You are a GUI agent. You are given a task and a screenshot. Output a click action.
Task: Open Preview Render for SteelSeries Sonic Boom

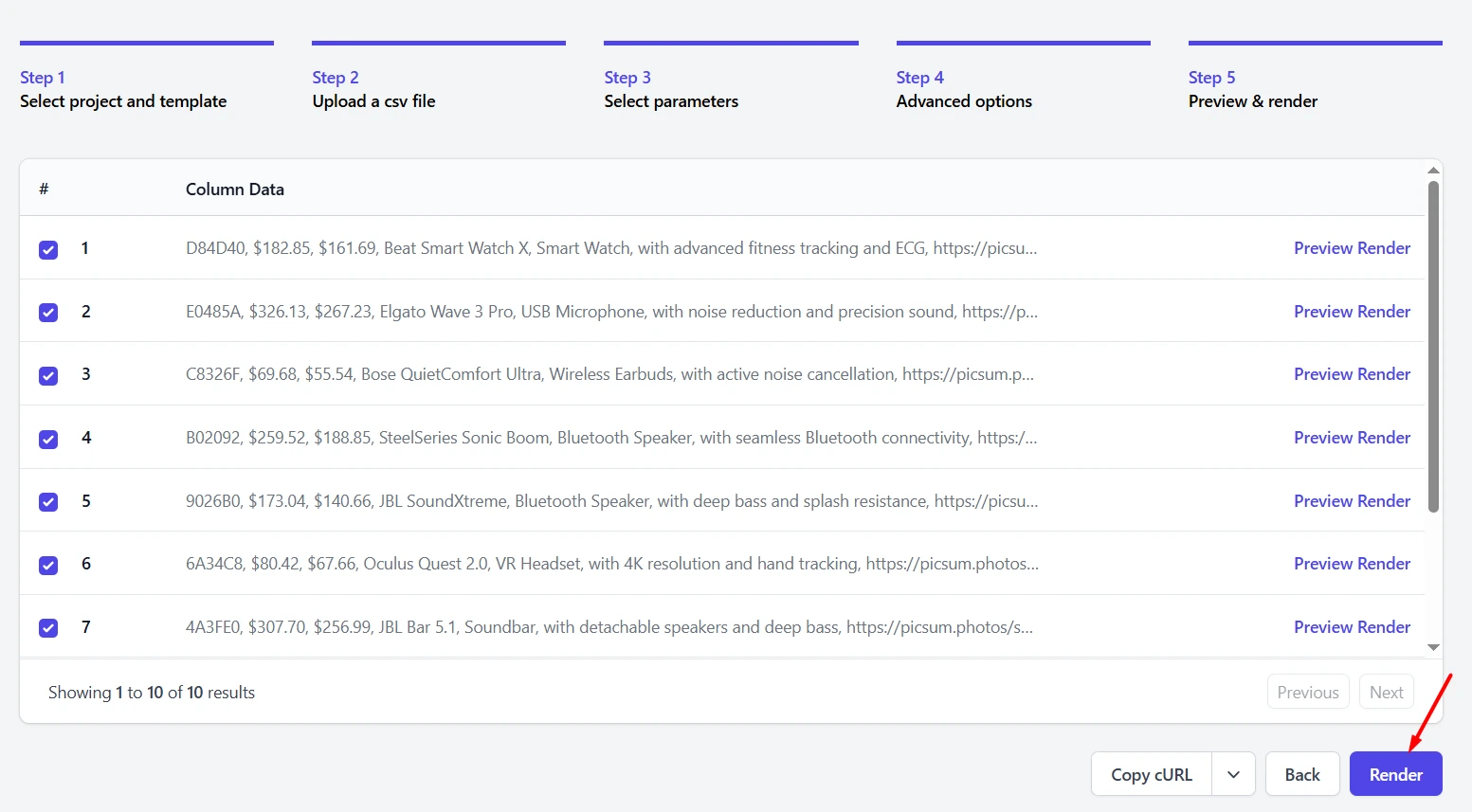tap(1352, 438)
